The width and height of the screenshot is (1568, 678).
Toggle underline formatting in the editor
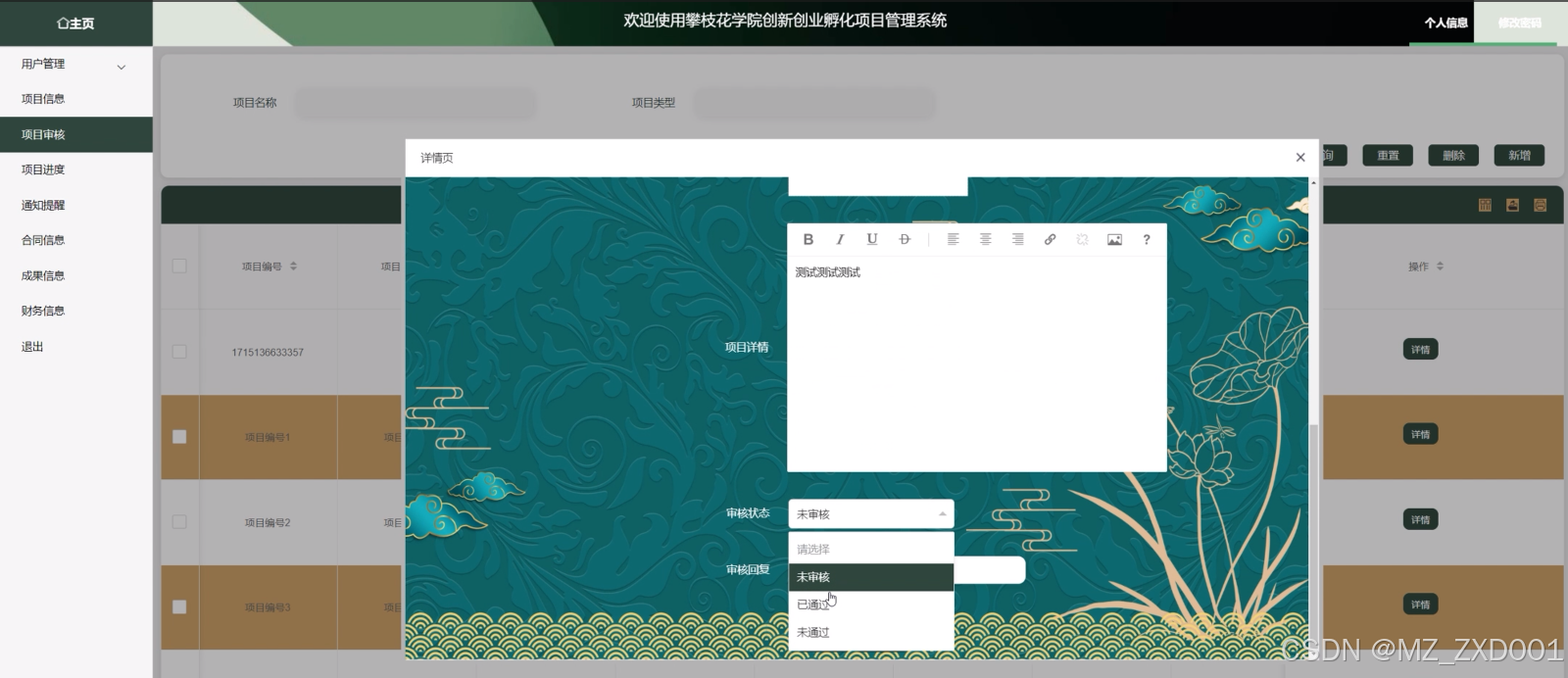pos(872,239)
